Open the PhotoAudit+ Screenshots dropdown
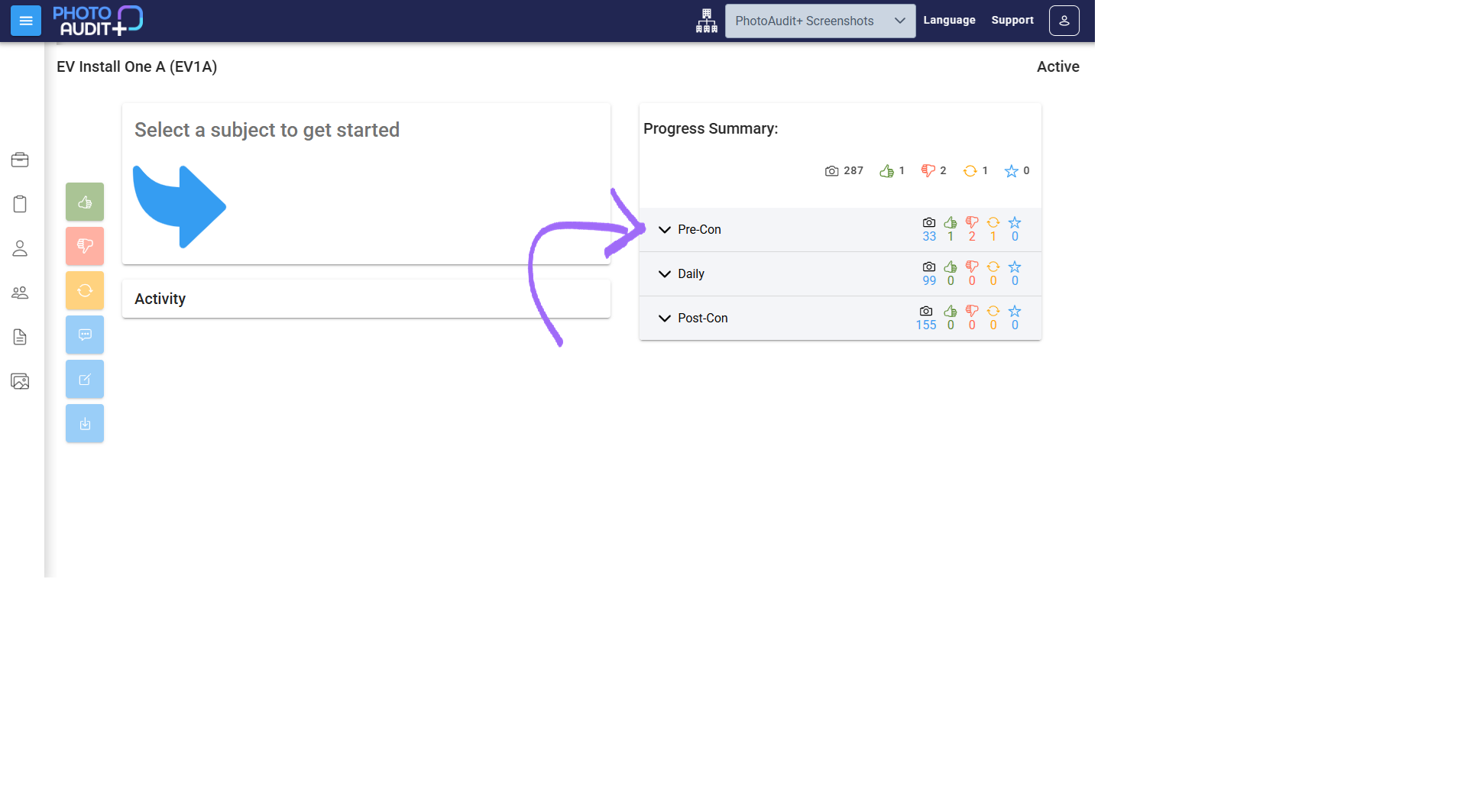Image resolution: width=1467 pixels, height=812 pixels. 820,21
